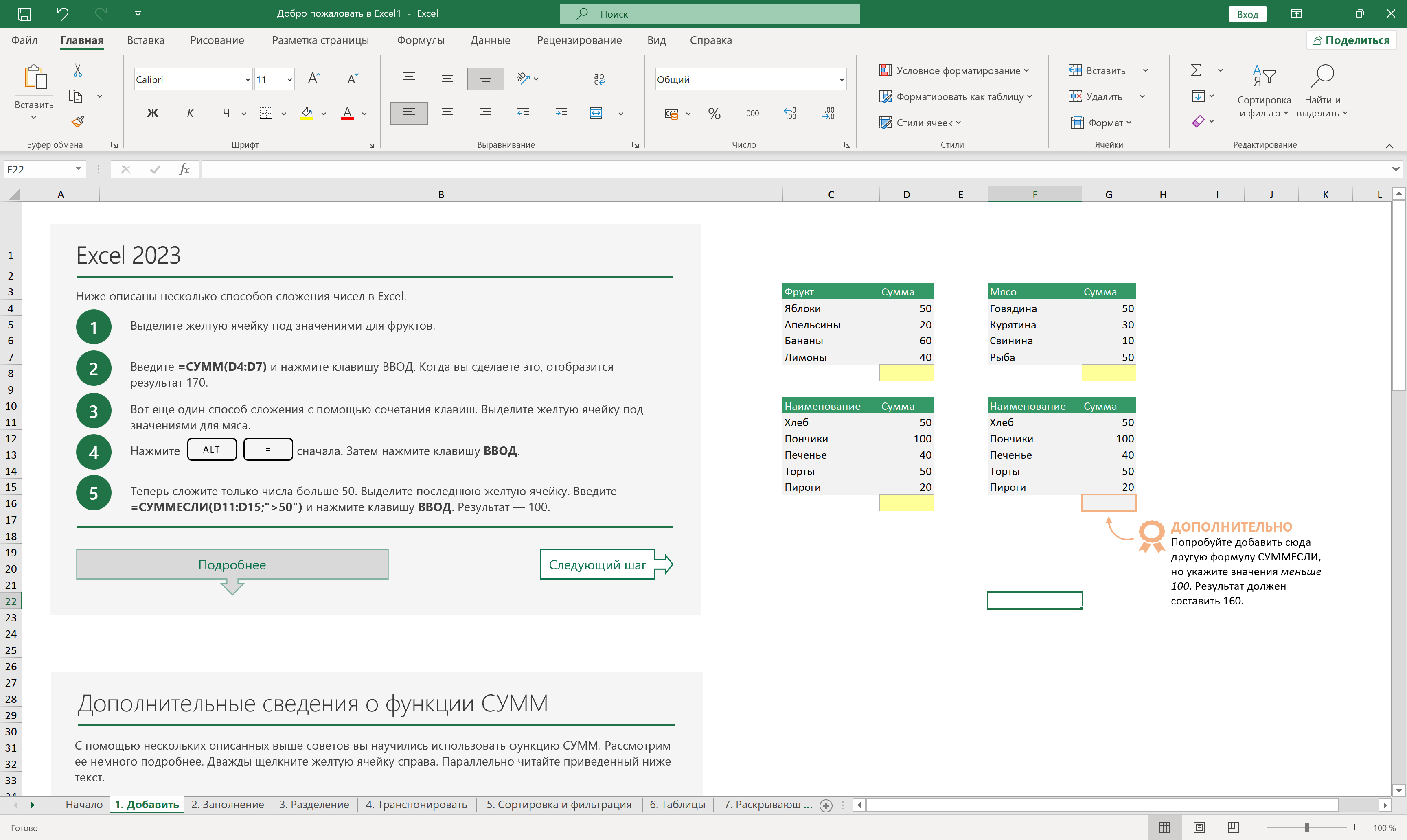1407x840 pixels.
Task: Open Find and Select magnifier
Action: (1322, 91)
